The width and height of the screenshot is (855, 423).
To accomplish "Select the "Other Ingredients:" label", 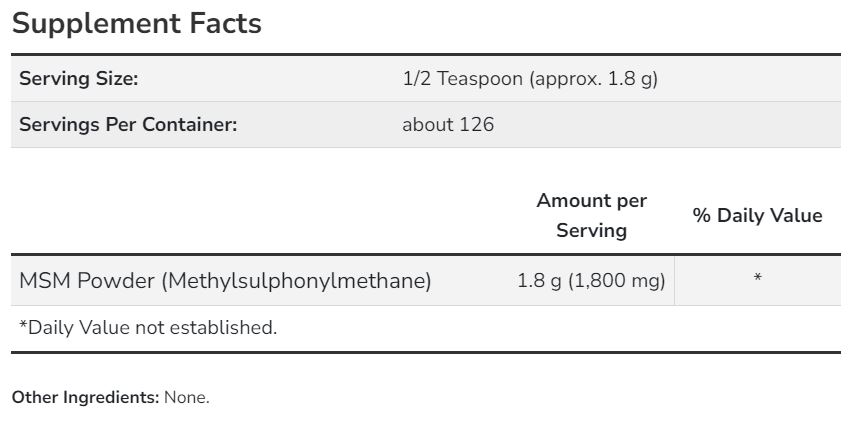I will click(x=86, y=397).
